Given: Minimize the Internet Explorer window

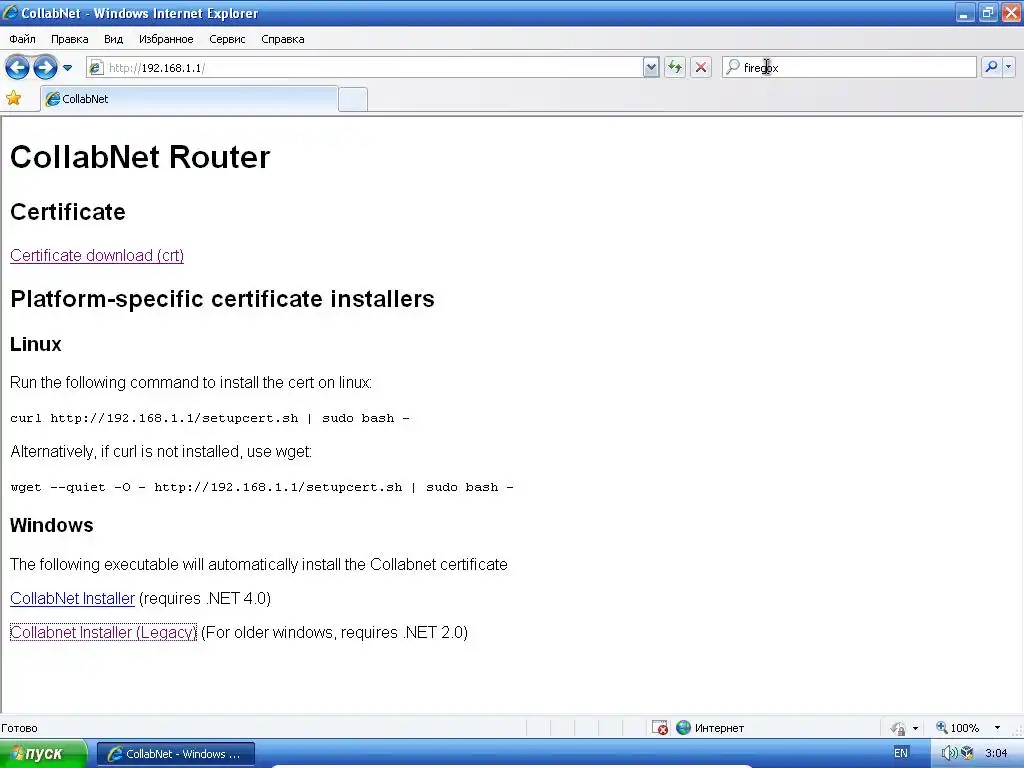Looking at the screenshot, I should 965,13.
